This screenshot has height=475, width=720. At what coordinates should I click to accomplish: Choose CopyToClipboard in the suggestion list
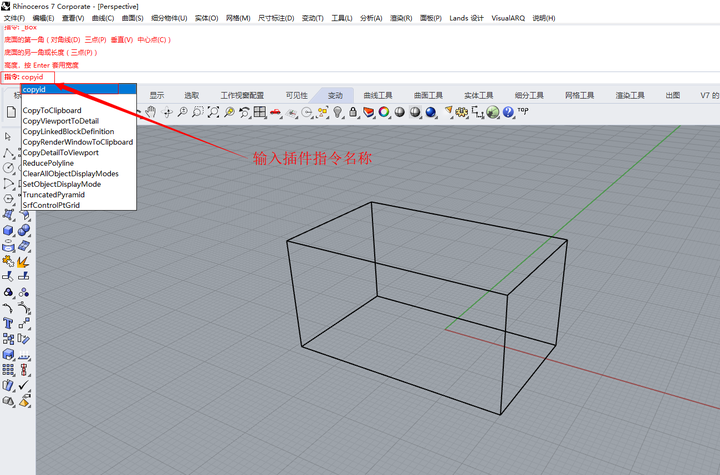(x=52, y=110)
